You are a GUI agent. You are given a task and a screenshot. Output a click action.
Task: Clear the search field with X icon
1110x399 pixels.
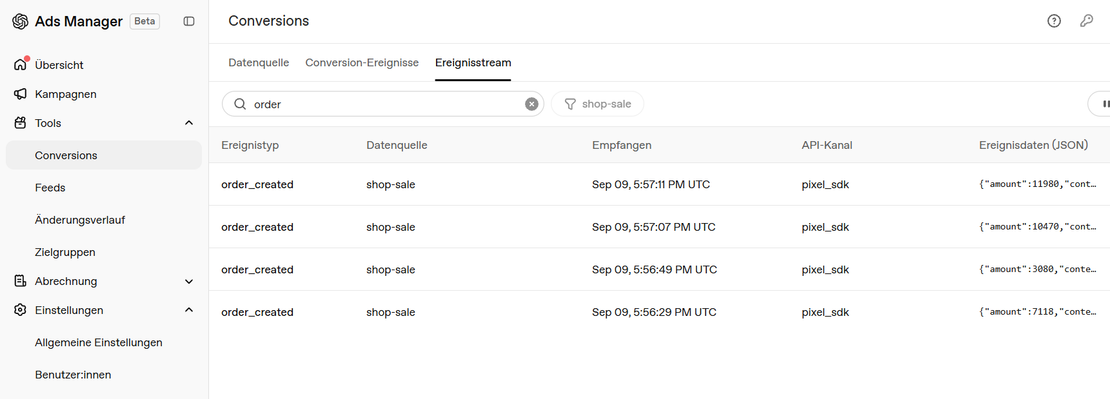[x=532, y=104]
